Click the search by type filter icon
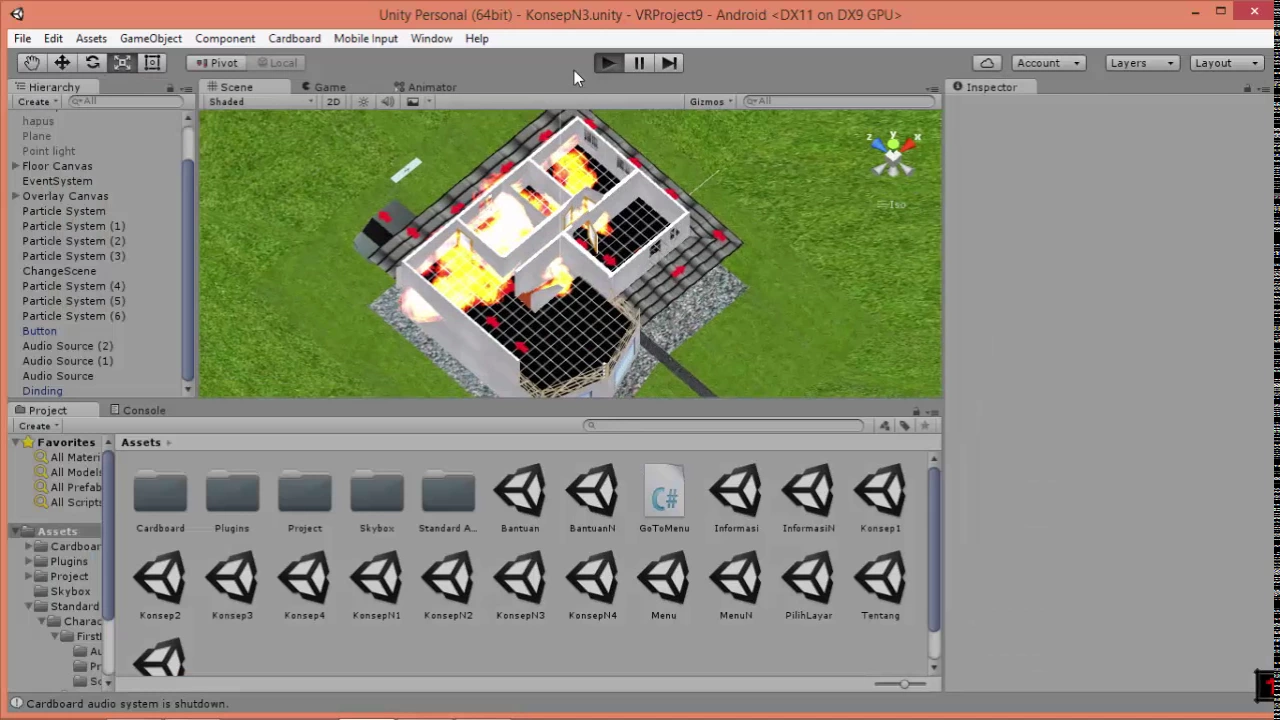 pos(884,426)
